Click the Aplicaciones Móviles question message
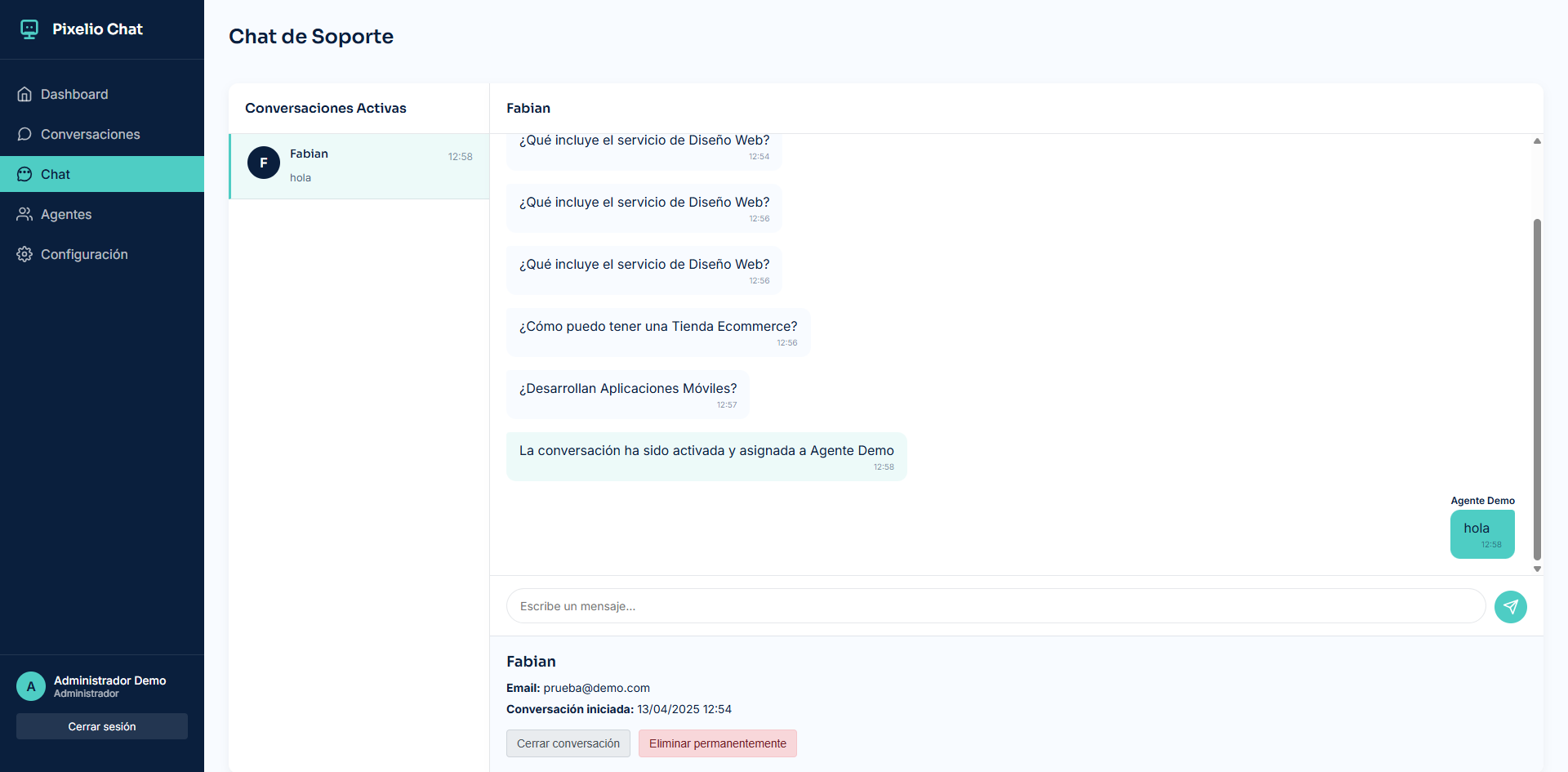 628,395
